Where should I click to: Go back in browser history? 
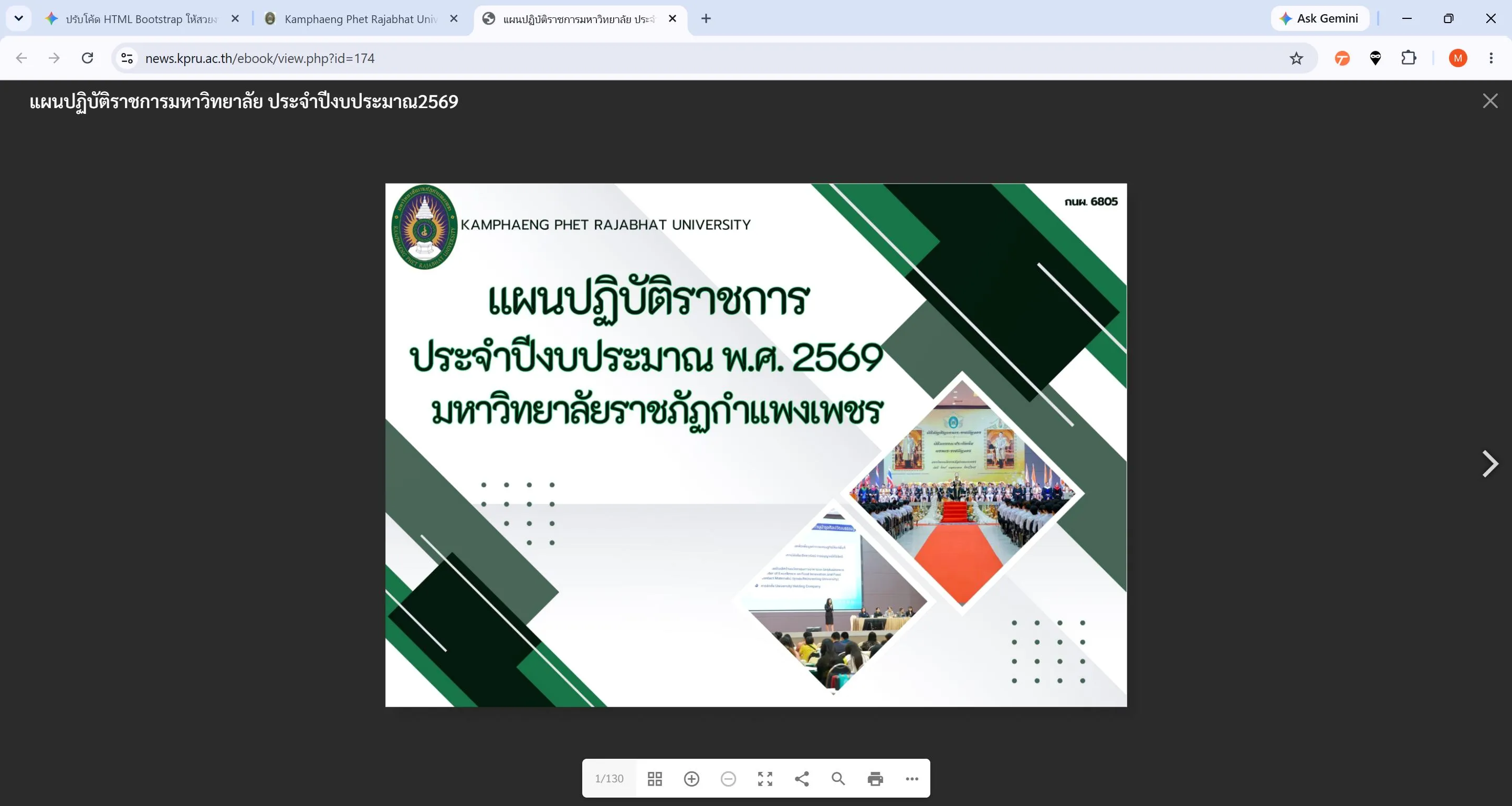[22, 58]
